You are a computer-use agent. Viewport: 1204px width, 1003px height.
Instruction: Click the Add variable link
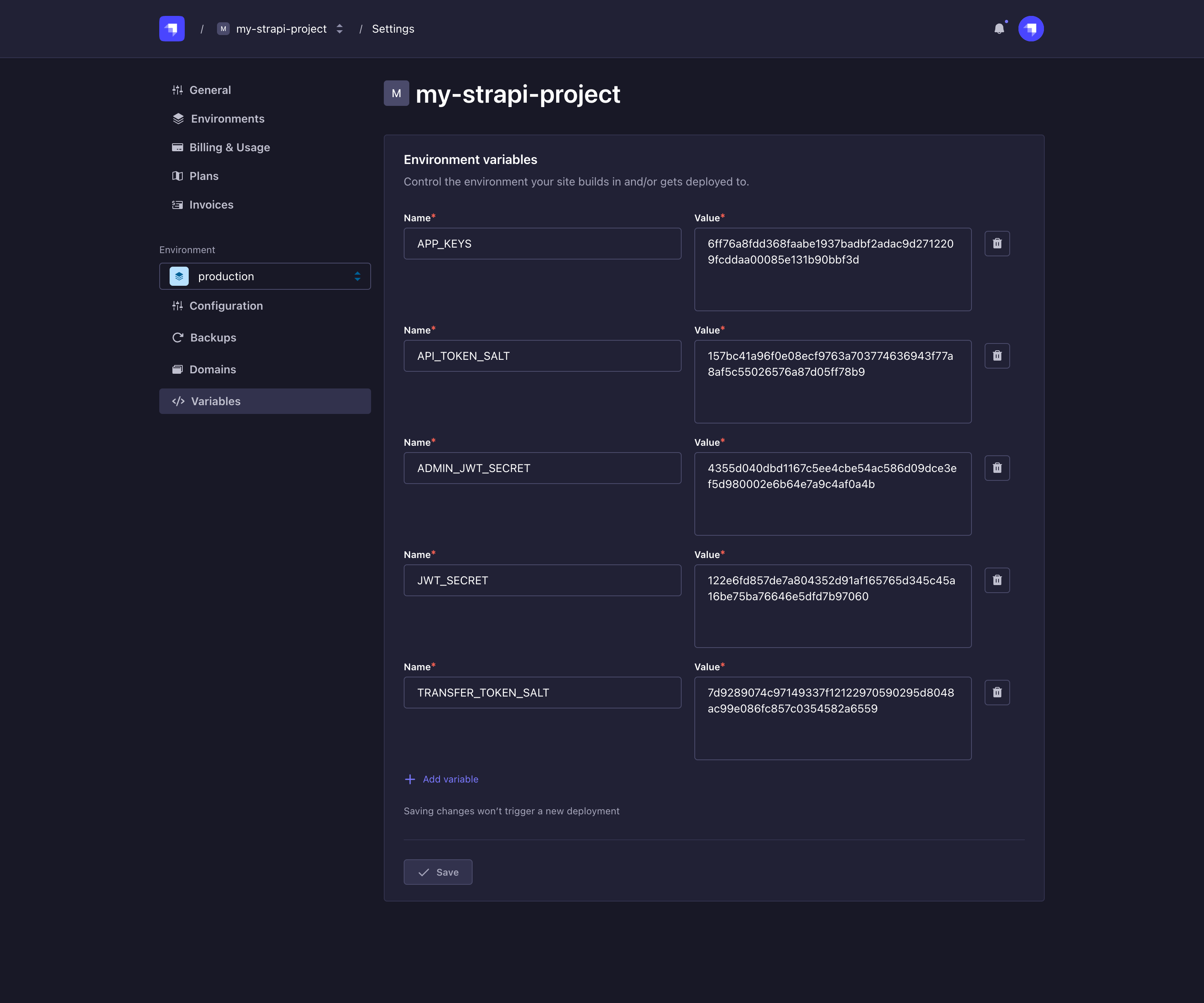[x=442, y=779]
